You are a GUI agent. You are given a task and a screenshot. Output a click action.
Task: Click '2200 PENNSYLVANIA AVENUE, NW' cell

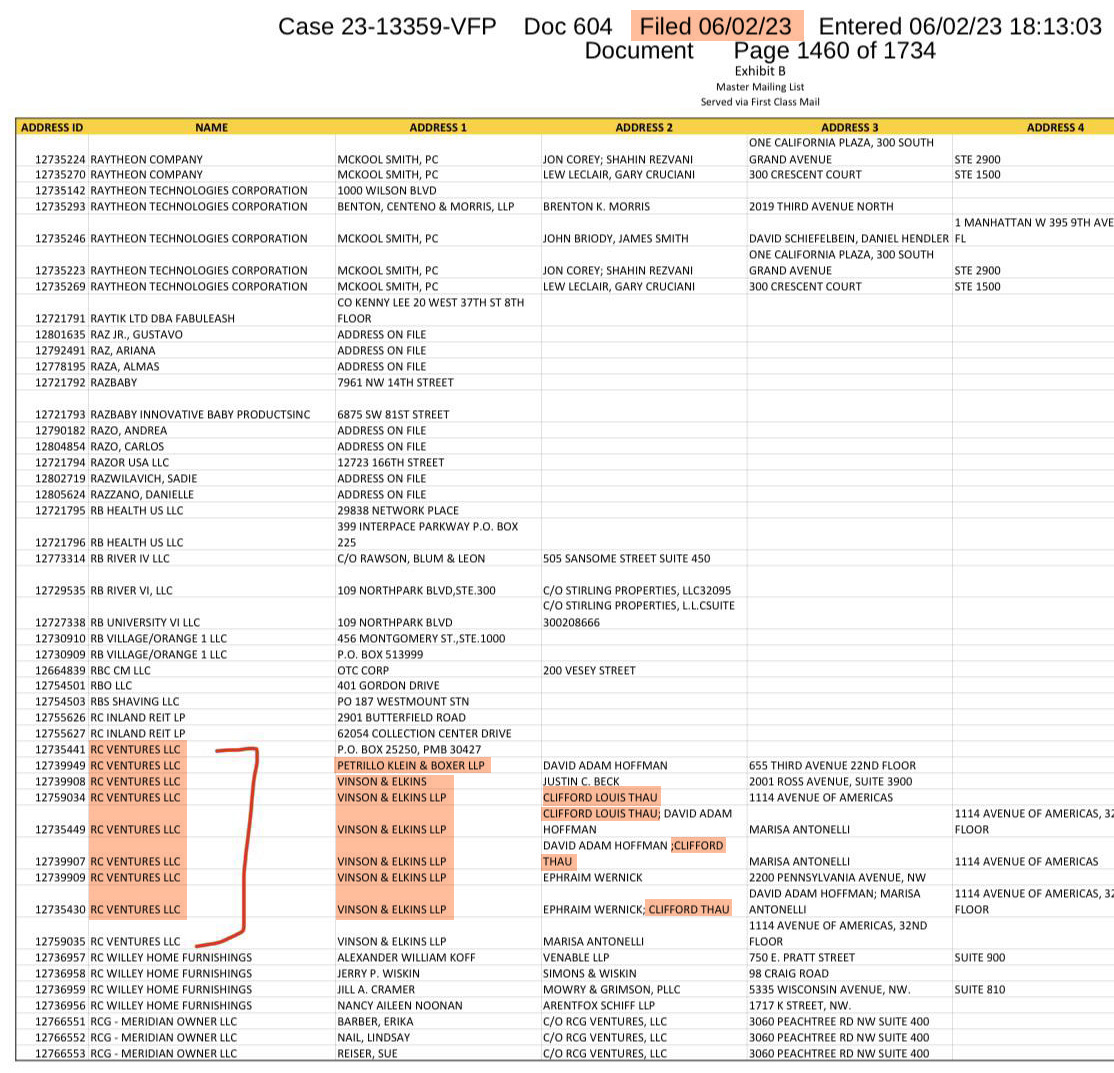point(837,878)
